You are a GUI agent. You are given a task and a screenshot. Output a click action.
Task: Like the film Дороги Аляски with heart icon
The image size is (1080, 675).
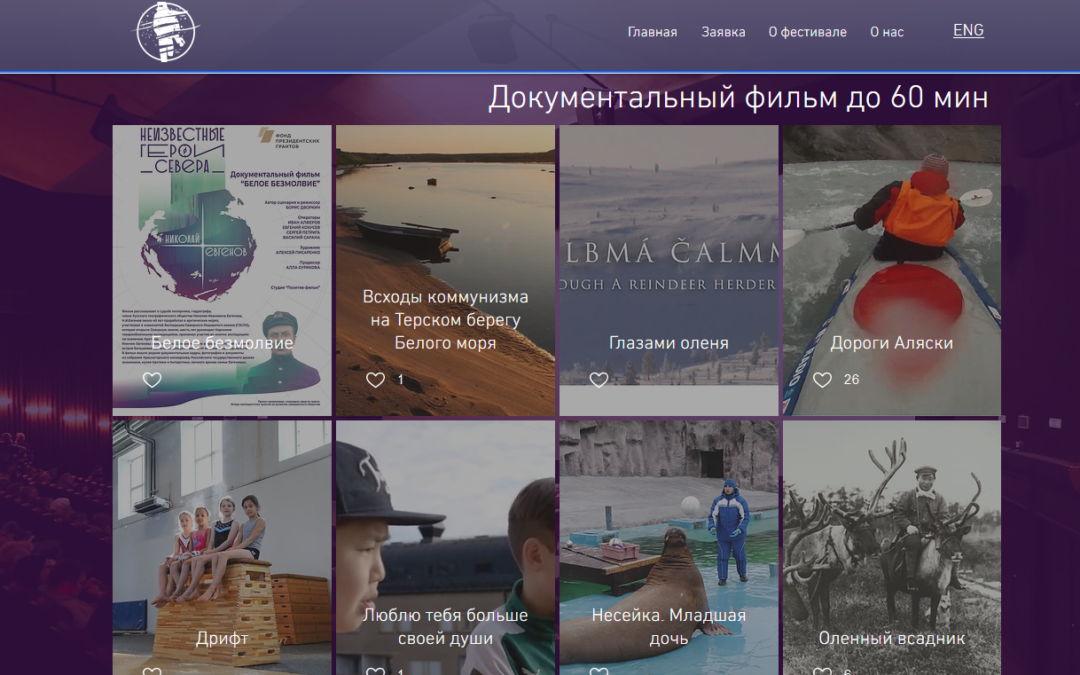pyautogui.click(x=822, y=380)
